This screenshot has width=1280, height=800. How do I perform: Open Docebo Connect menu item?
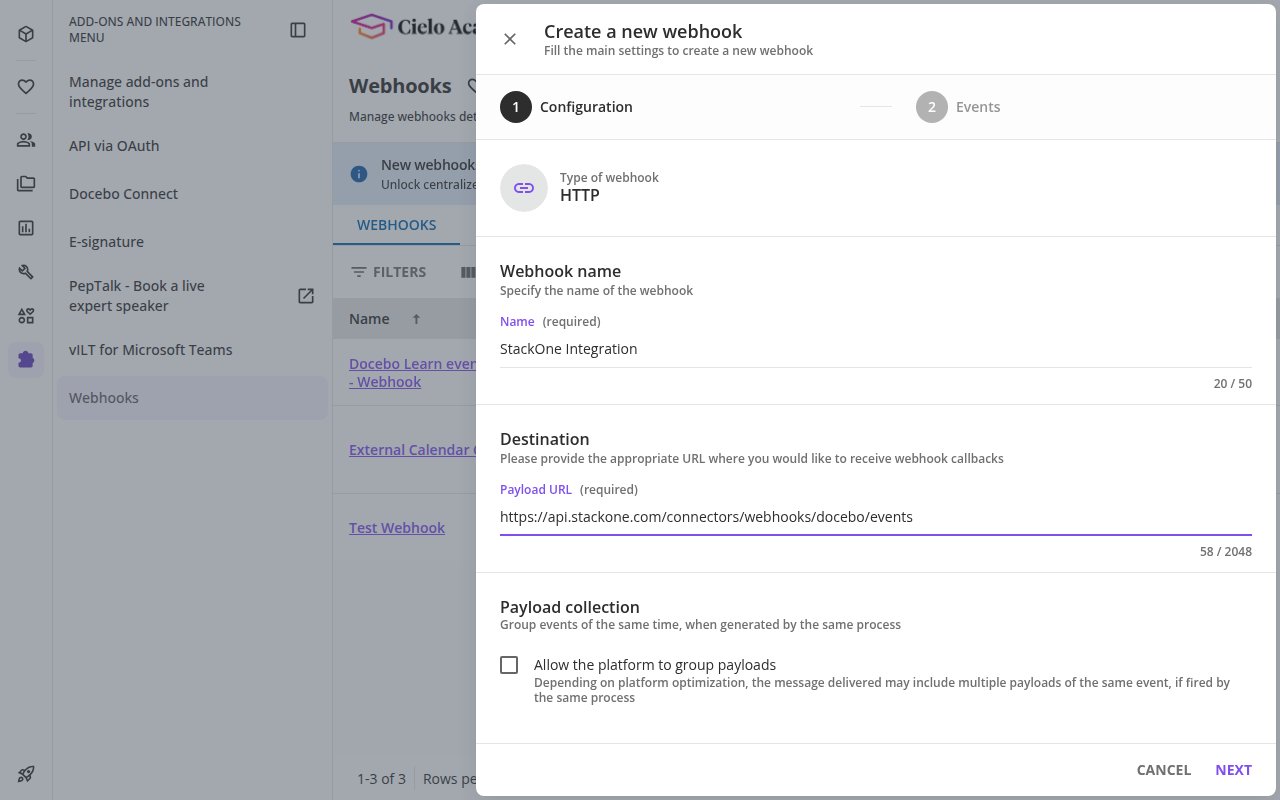pos(192,194)
